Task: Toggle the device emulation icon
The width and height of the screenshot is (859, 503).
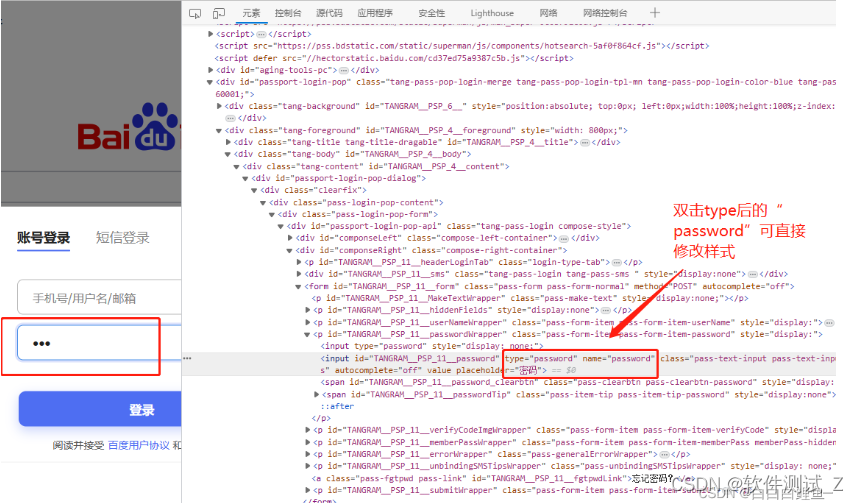Action: coord(219,13)
